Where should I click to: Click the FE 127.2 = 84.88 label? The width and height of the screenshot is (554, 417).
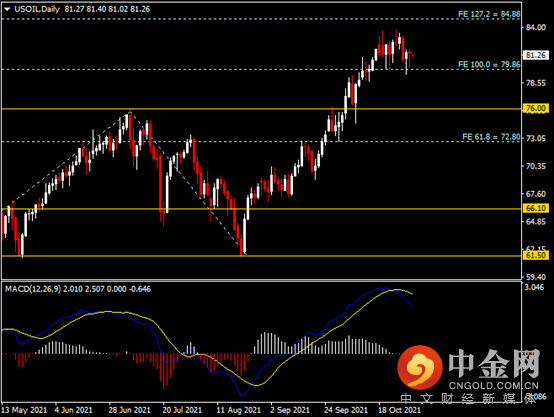click(489, 14)
